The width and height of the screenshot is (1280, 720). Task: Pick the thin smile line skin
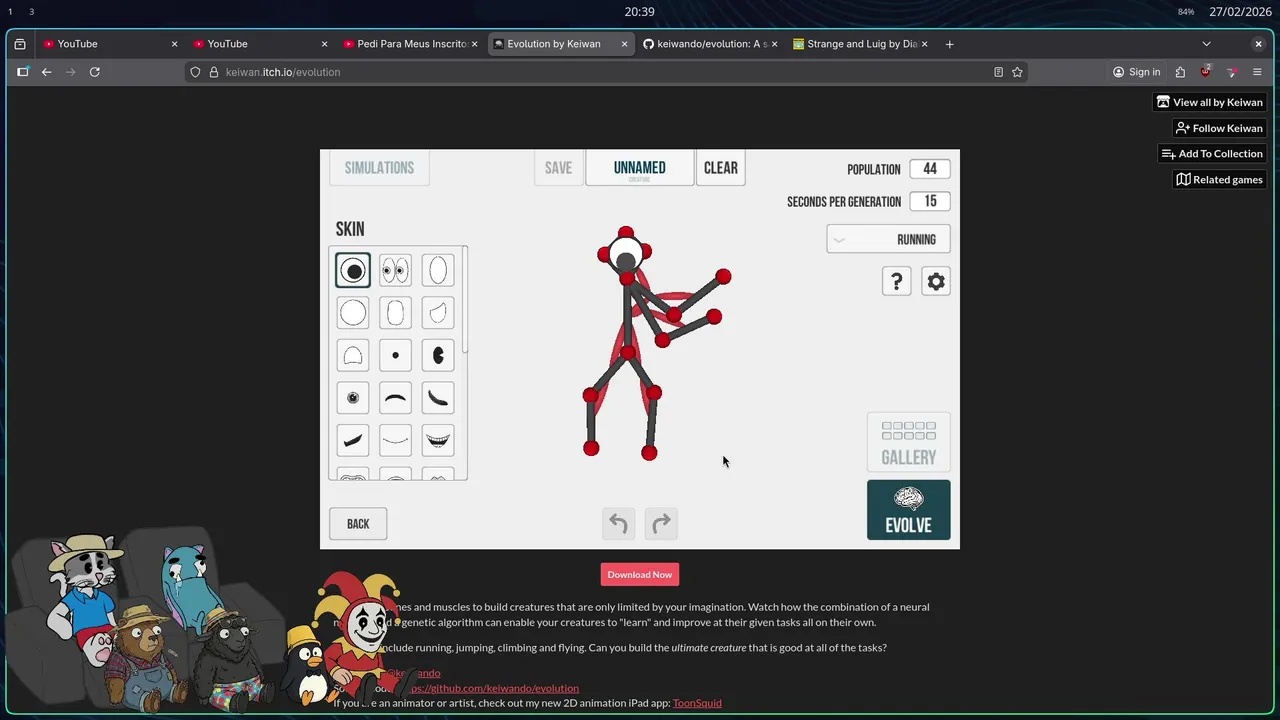pyautogui.click(x=395, y=440)
